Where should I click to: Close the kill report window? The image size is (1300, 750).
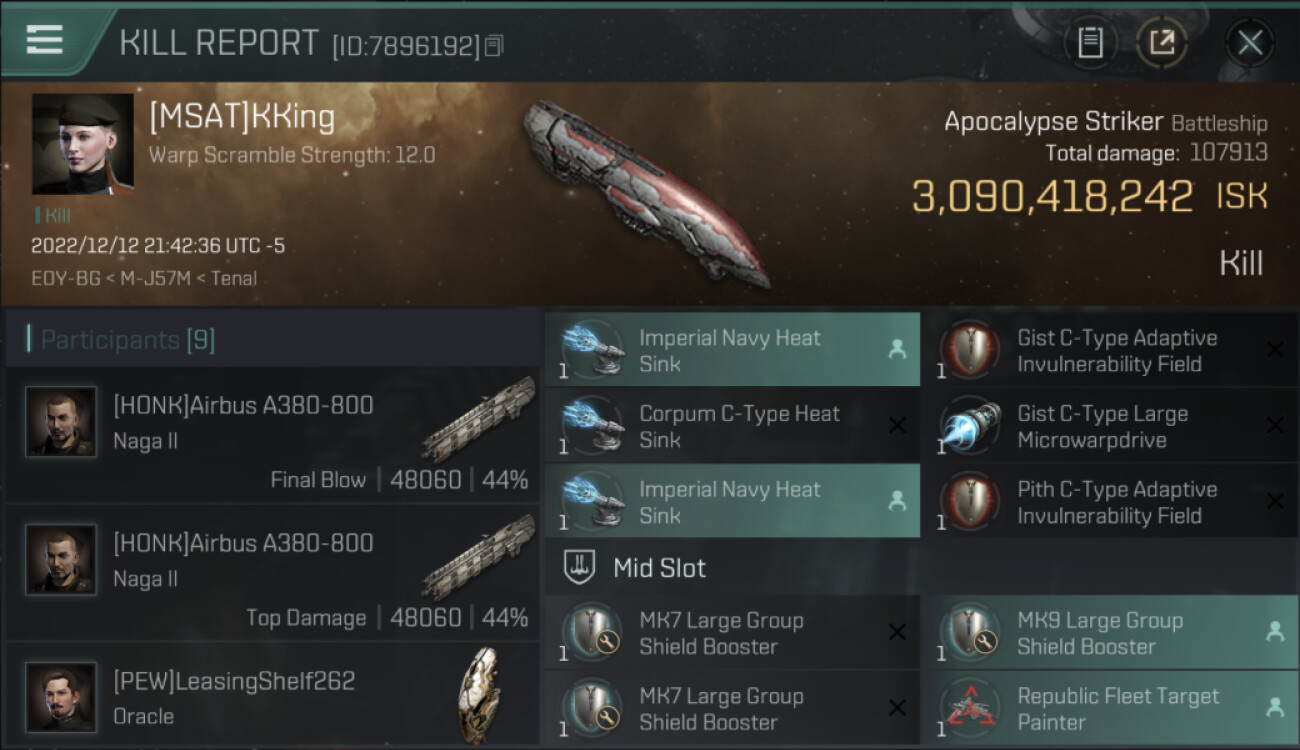(x=1249, y=42)
